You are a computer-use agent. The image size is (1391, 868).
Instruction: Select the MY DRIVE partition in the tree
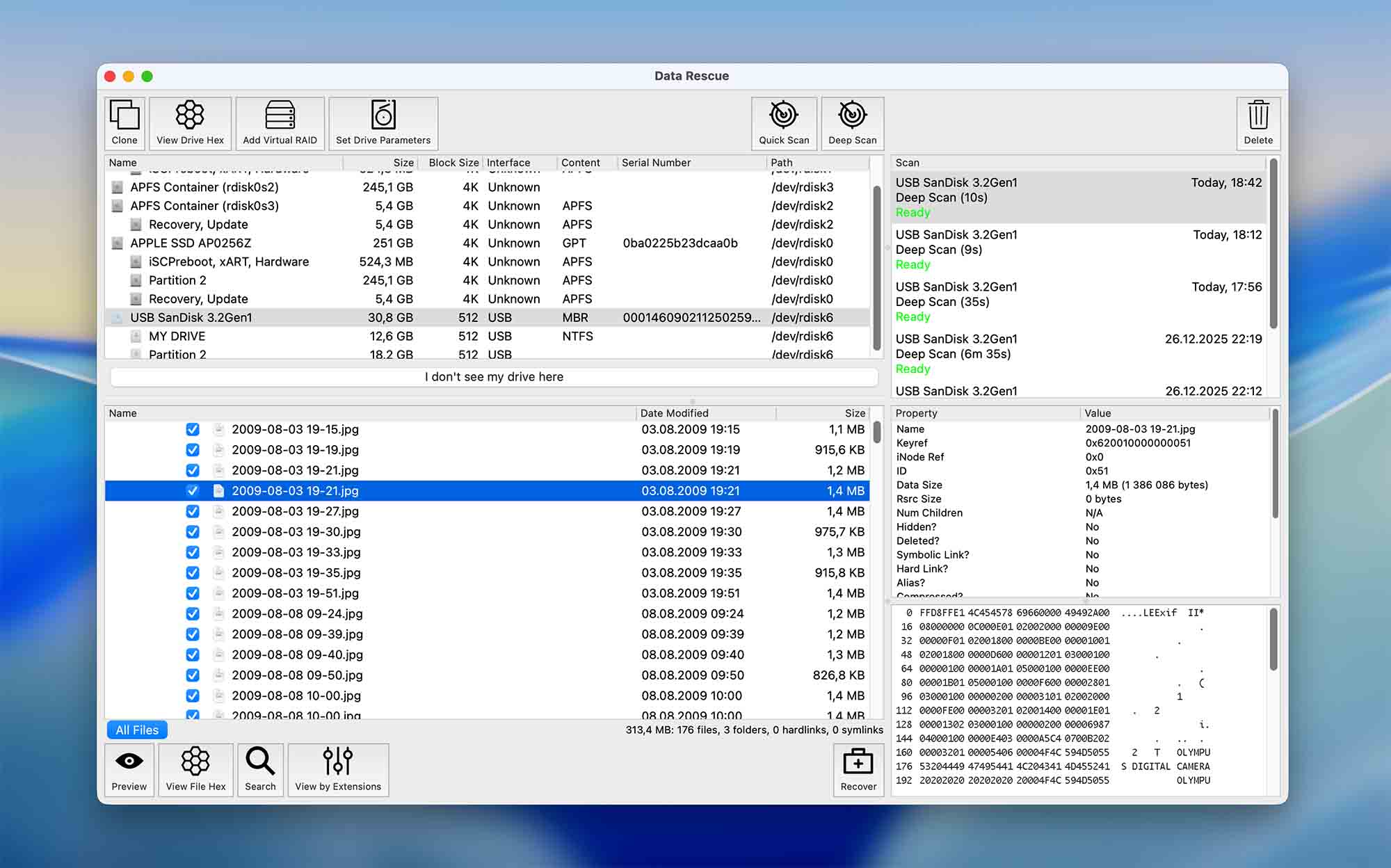(x=177, y=336)
